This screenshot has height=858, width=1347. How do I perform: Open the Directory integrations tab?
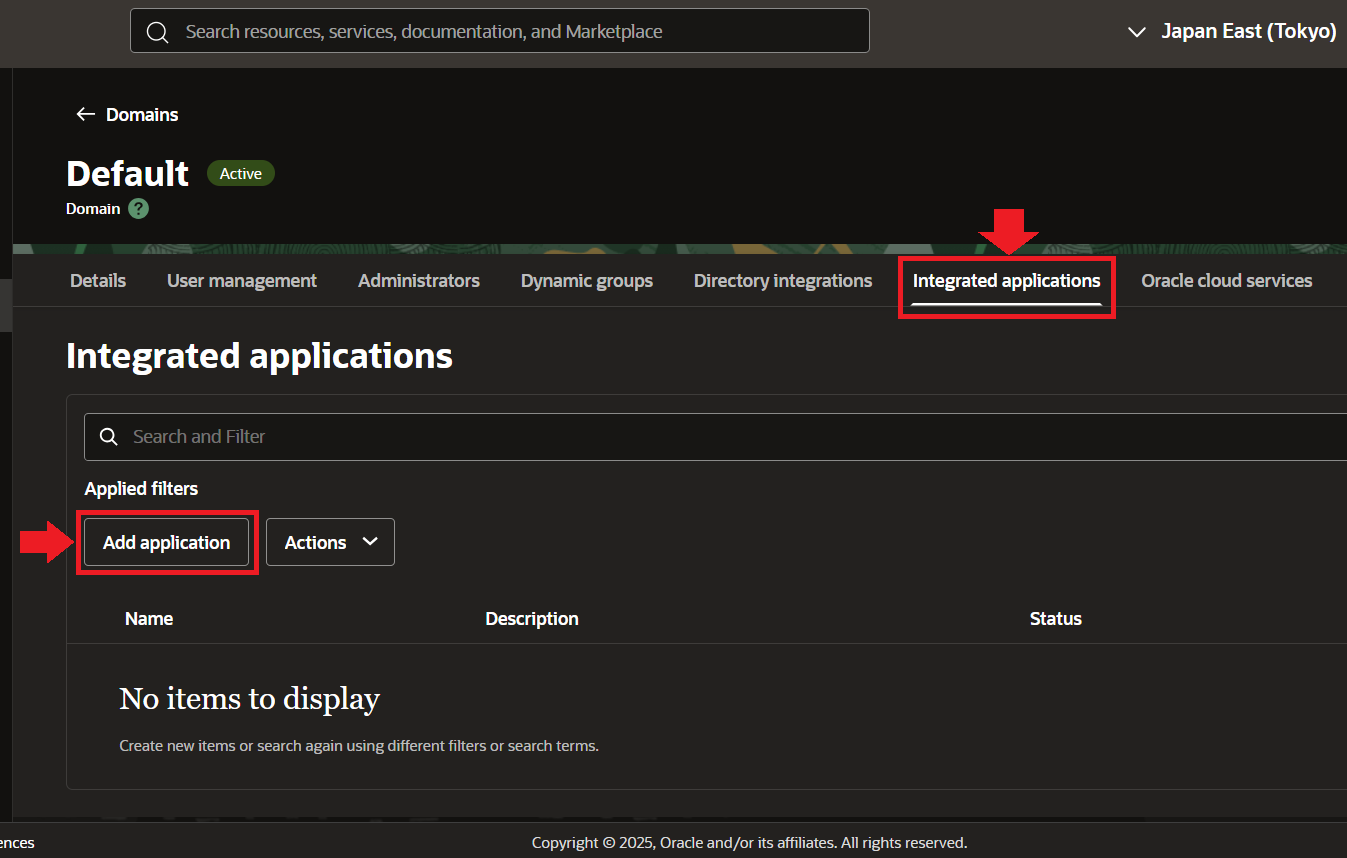pyautogui.click(x=782, y=281)
